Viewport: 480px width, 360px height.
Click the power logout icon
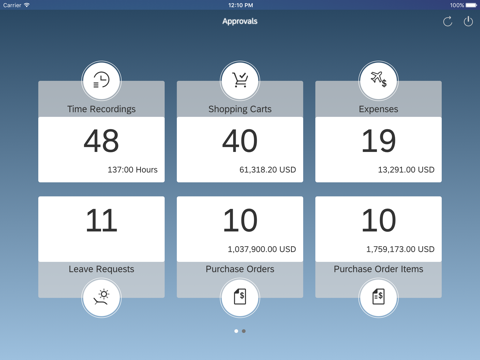pyautogui.click(x=468, y=22)
